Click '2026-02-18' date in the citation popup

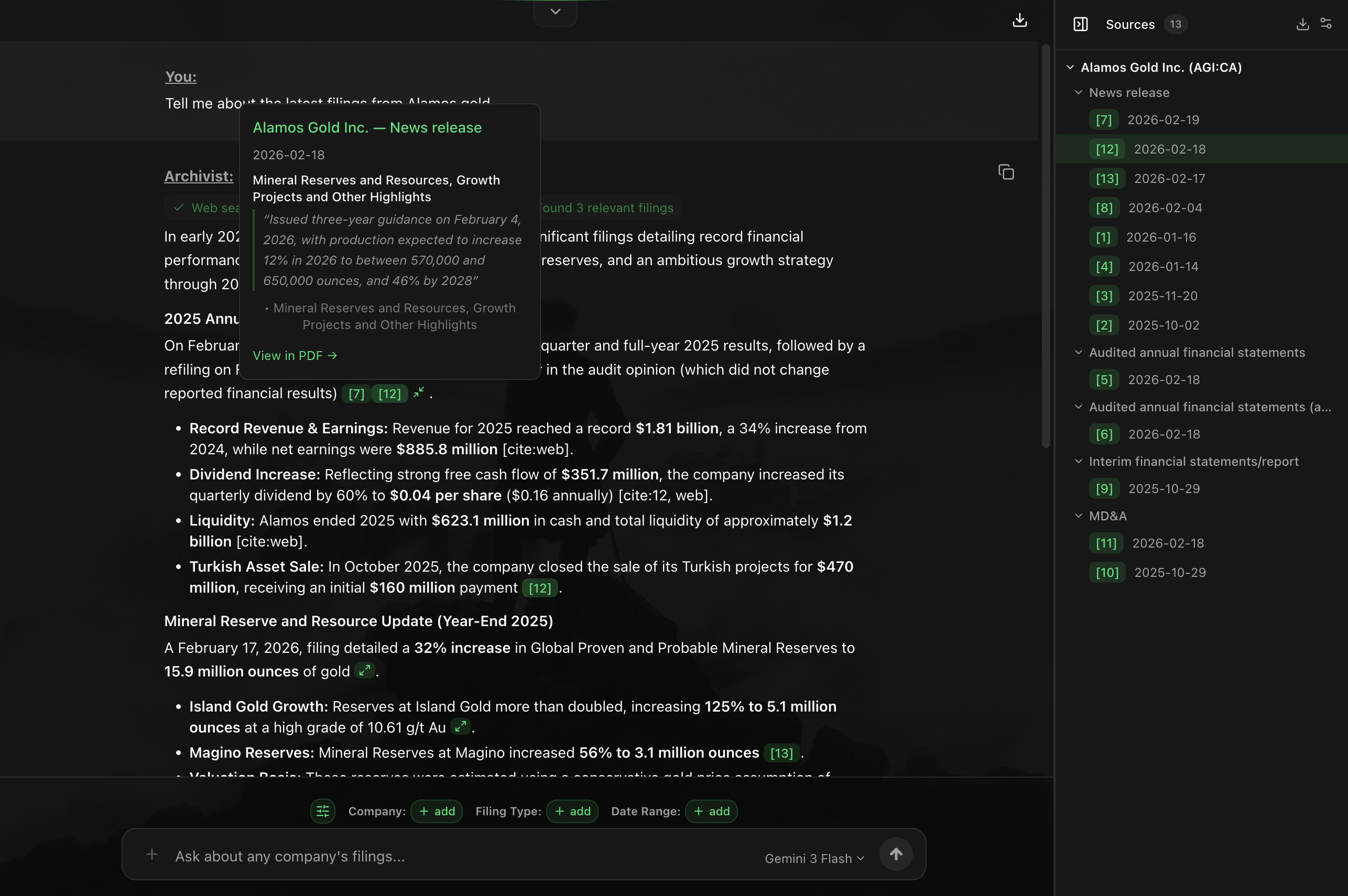pos(289,155)
